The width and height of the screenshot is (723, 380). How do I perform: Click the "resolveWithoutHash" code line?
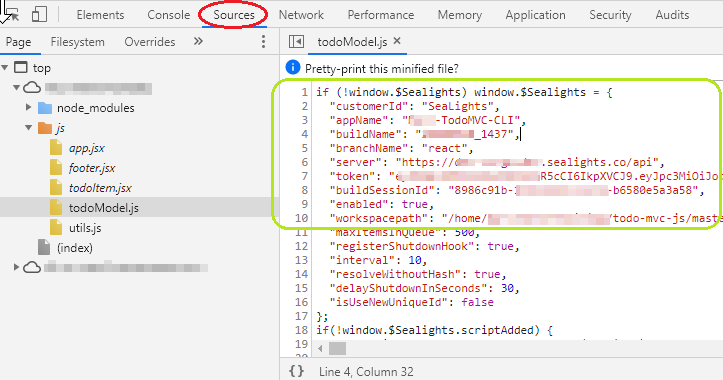pyautogui.click(x=418, y=274)
